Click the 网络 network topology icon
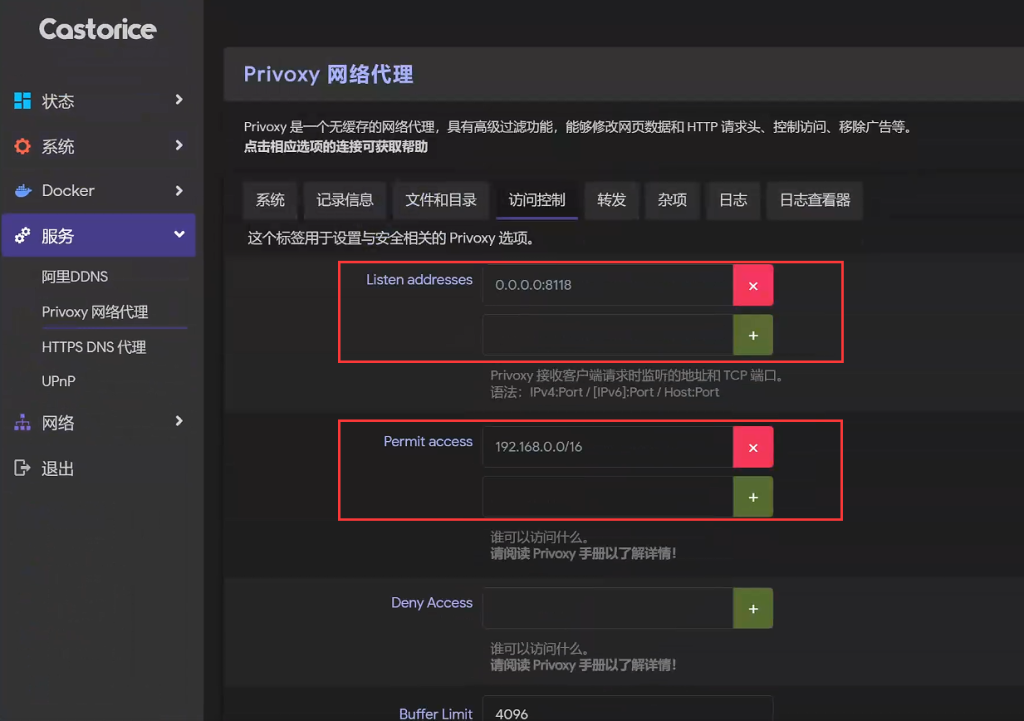 (x=22, y=423)
